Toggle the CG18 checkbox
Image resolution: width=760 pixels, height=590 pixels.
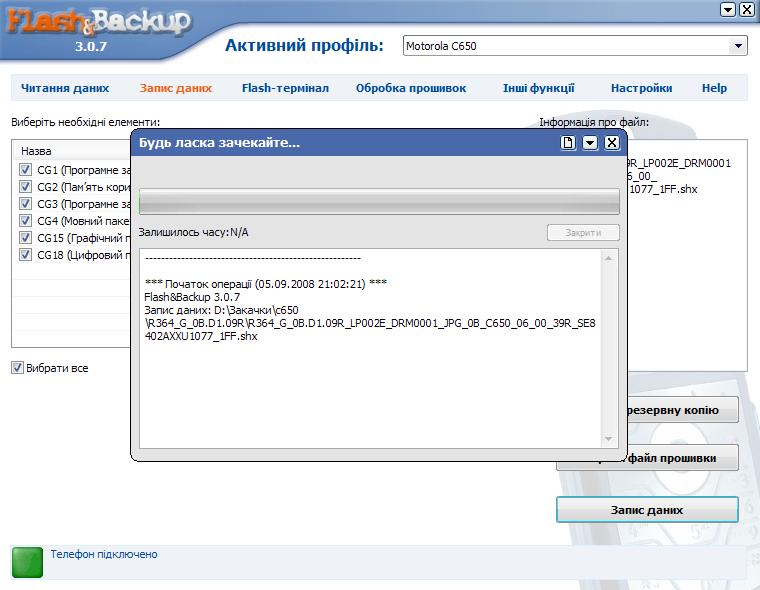pyautogui.click(x=25, y=255)
